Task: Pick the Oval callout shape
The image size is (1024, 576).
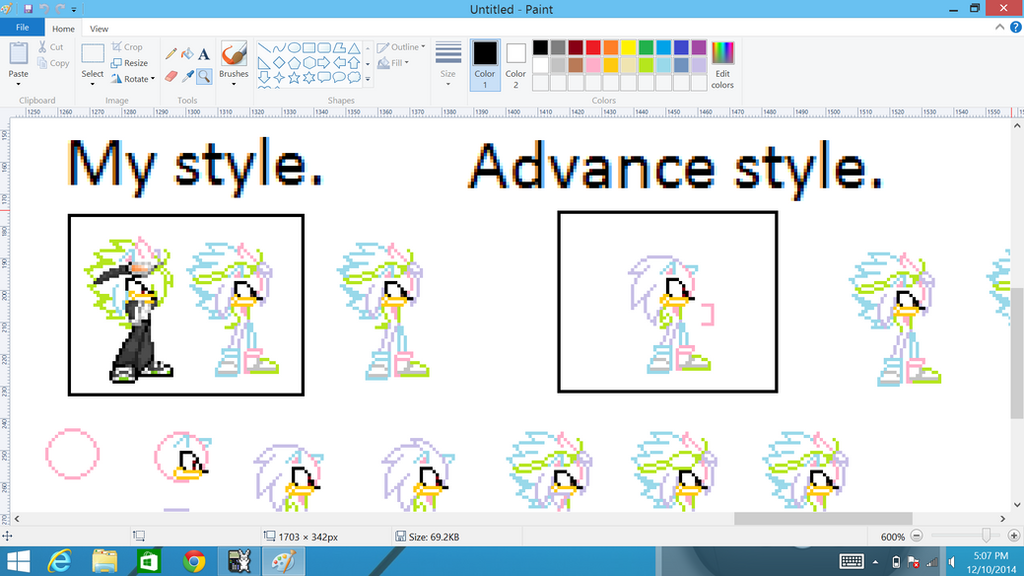Action: [339, 78]
